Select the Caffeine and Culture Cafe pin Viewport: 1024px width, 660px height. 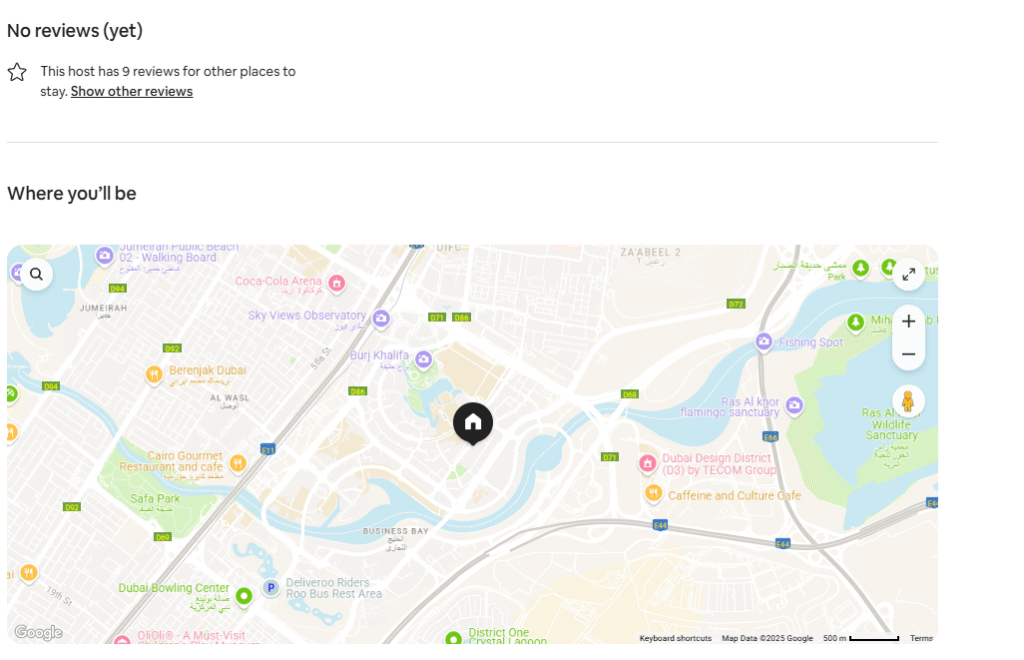(x=654, y=493)
